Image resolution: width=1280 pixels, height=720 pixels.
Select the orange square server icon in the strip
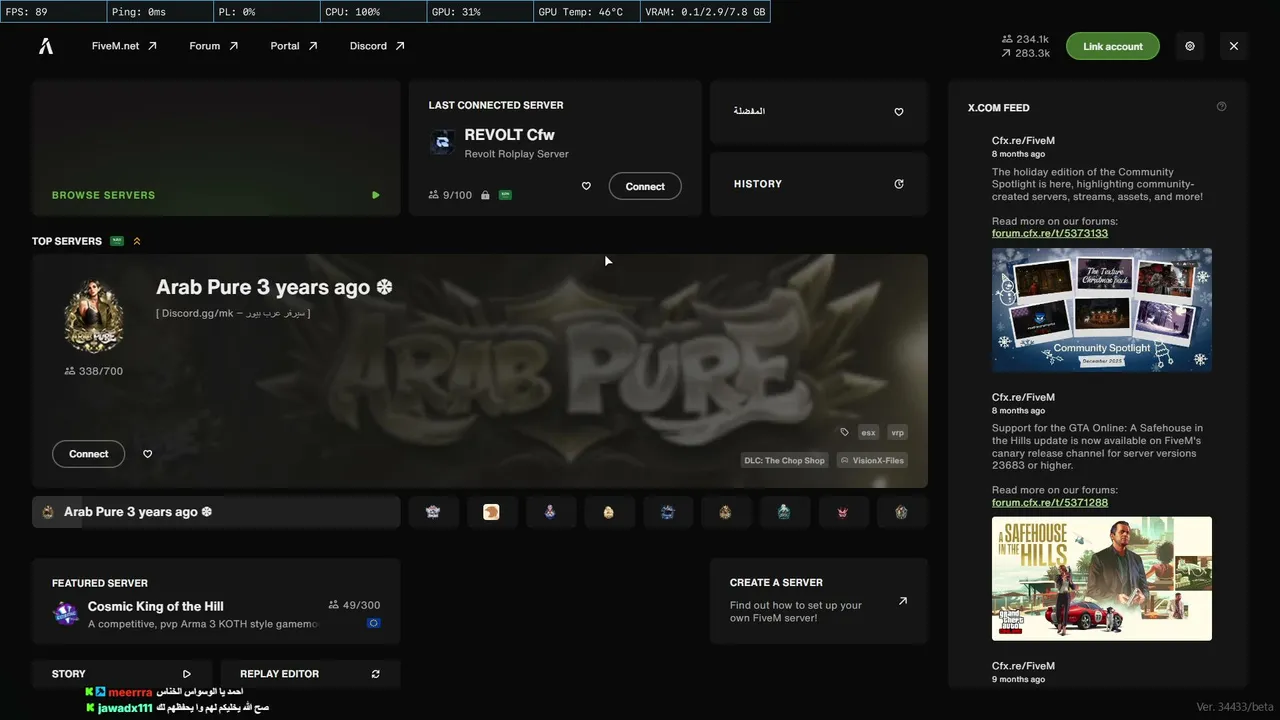click(491, 512)
